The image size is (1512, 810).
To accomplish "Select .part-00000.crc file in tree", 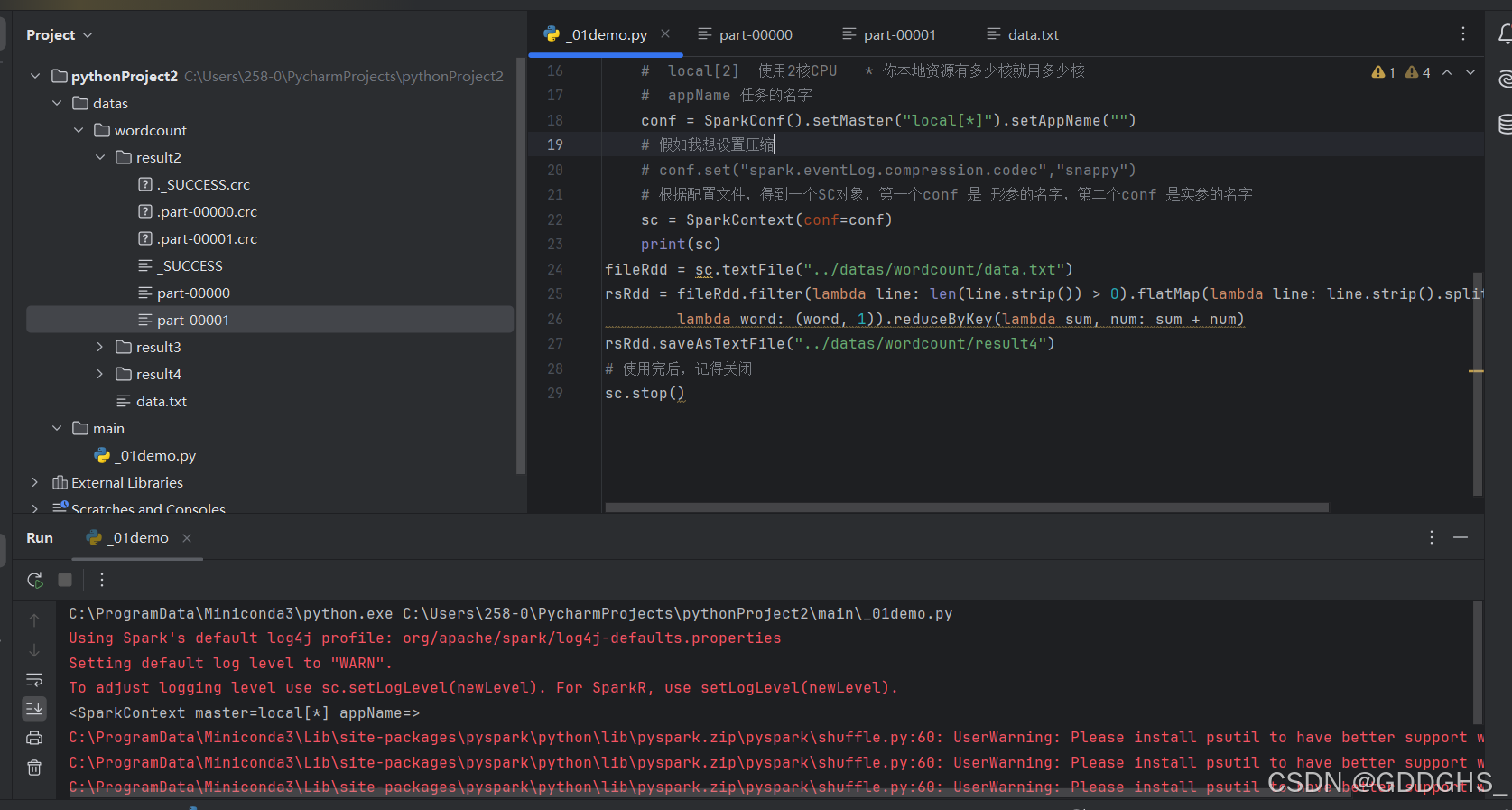I will 197,211.
